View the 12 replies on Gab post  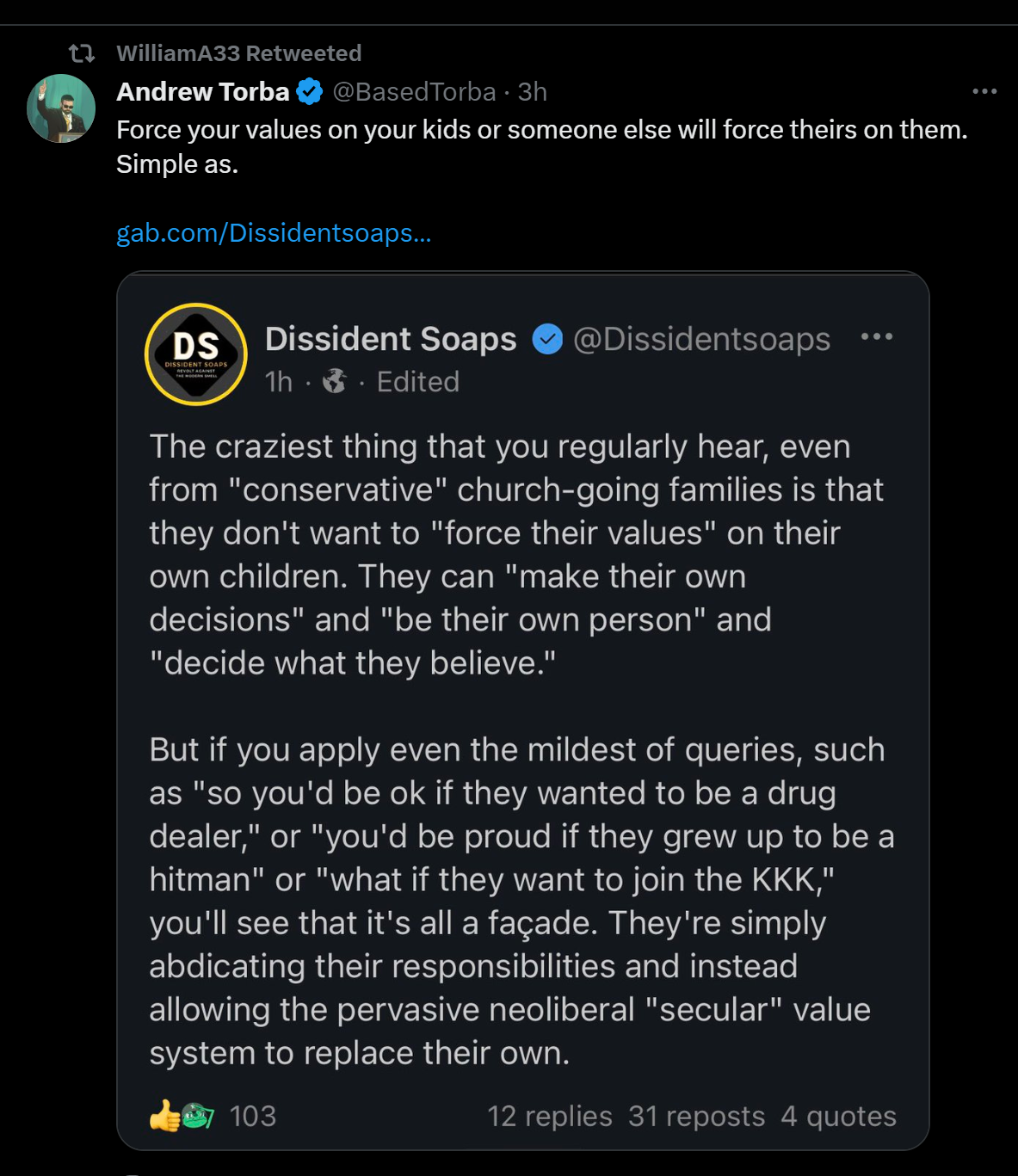549,1117
